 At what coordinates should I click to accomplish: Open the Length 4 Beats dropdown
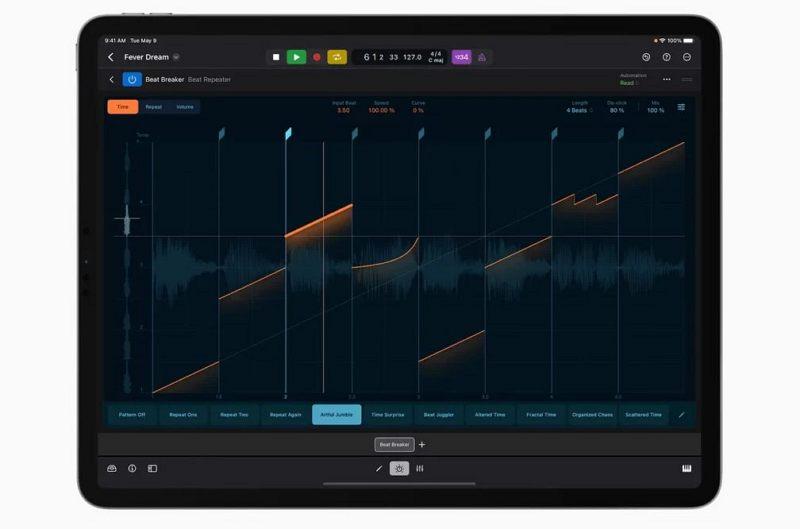579,110
